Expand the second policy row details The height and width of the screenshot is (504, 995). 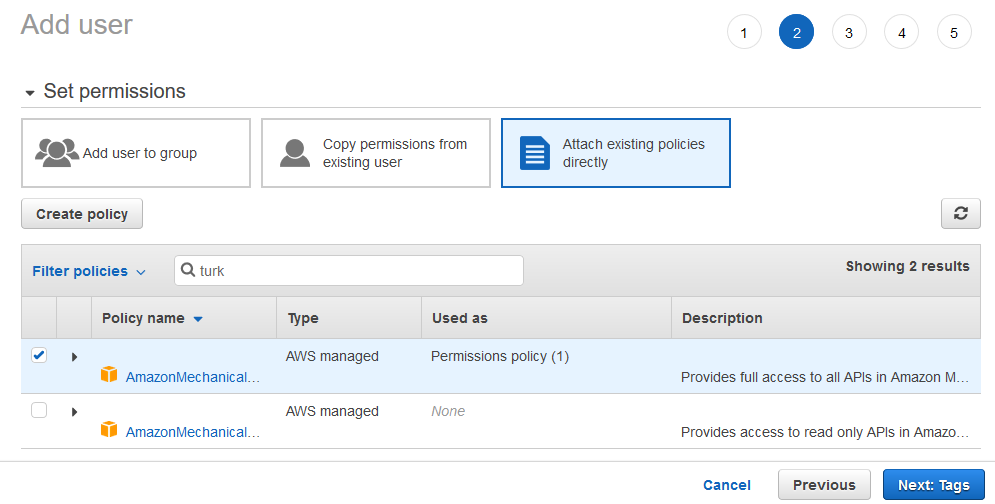[x=74, y=412]
